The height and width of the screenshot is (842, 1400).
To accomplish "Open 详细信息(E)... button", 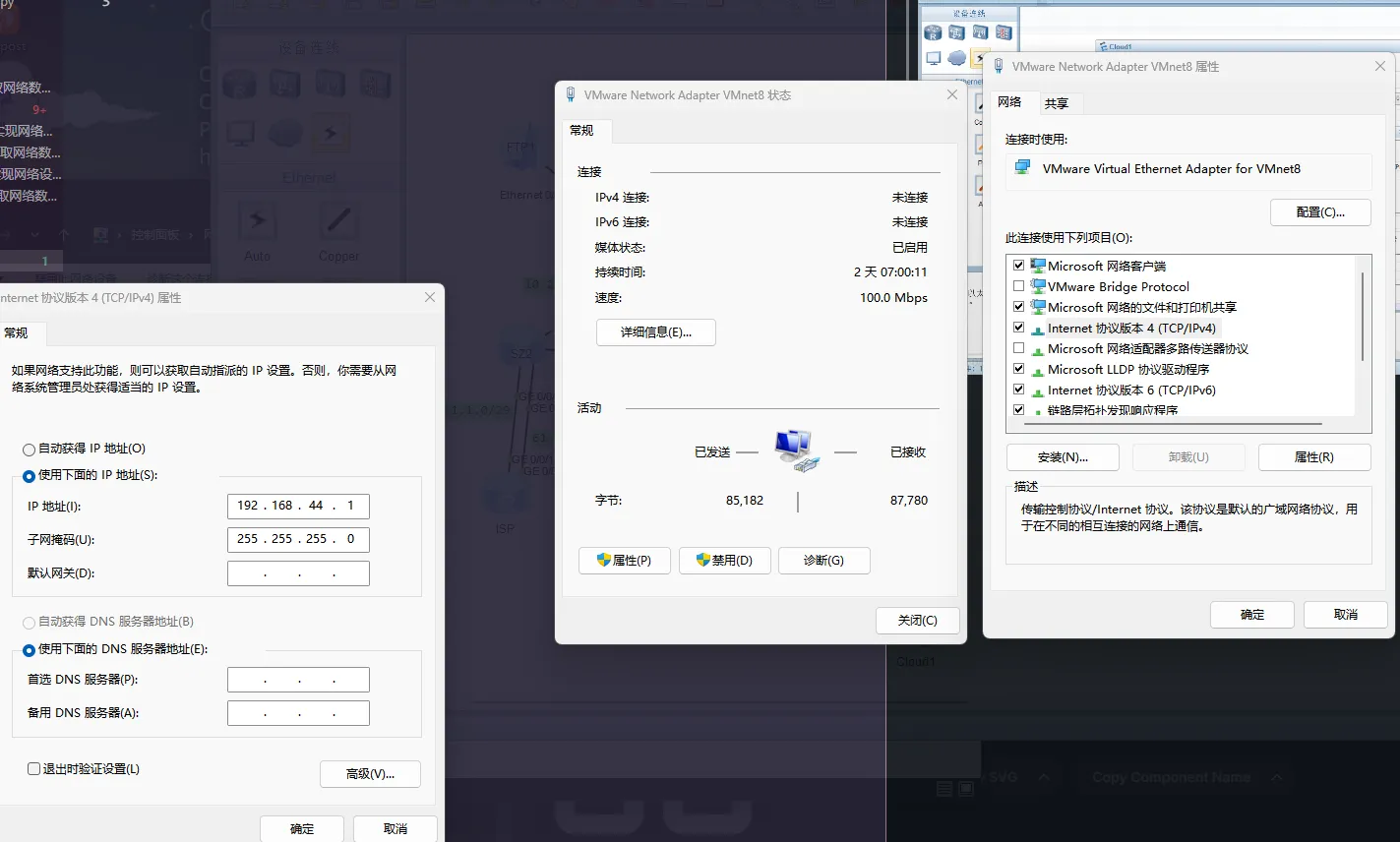I will click(656, 332).
